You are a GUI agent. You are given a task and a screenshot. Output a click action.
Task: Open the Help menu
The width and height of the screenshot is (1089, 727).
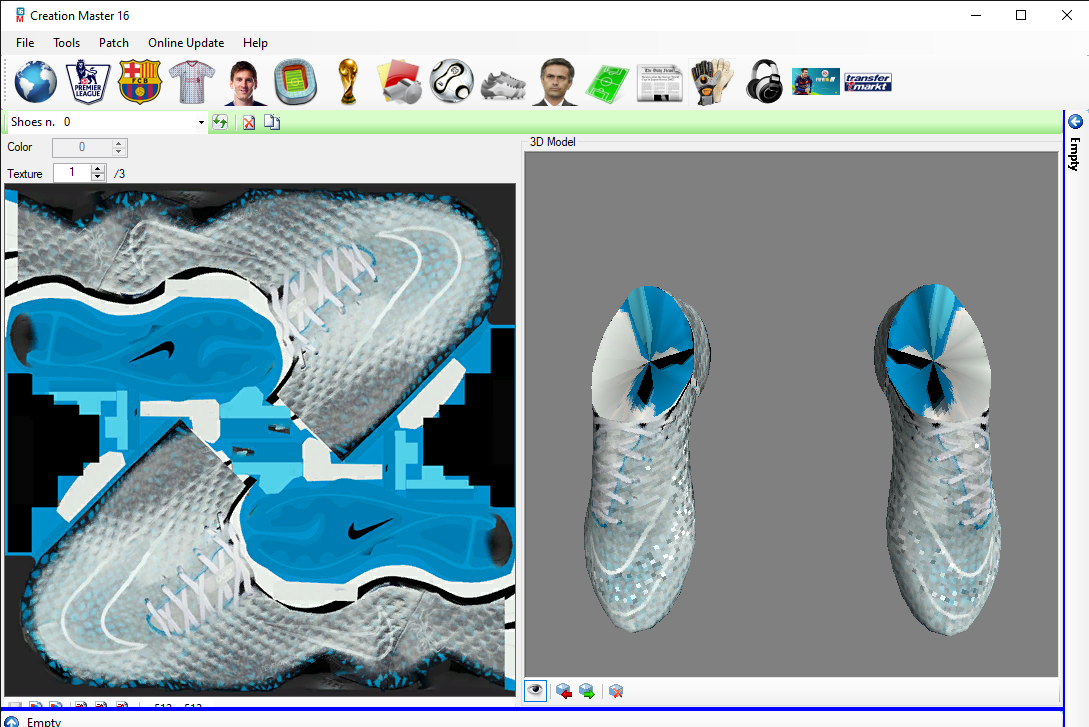[256, 43]
